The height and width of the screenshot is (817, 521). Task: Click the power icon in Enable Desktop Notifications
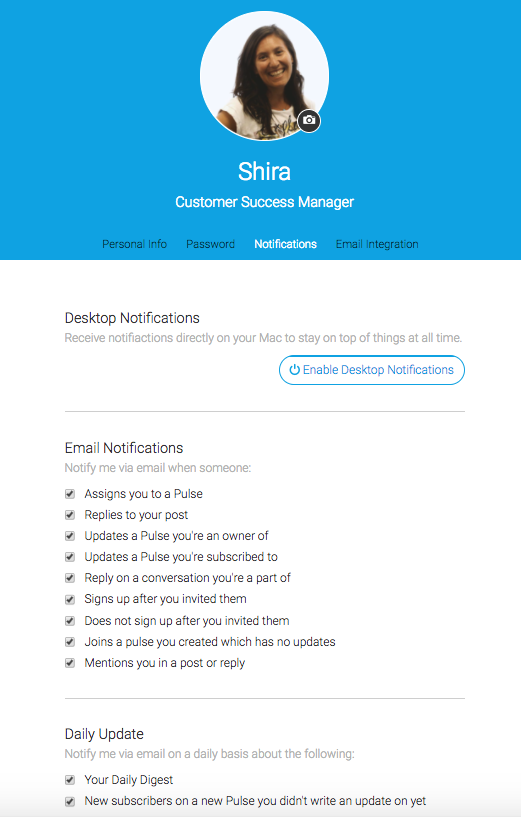click(294, 369)
